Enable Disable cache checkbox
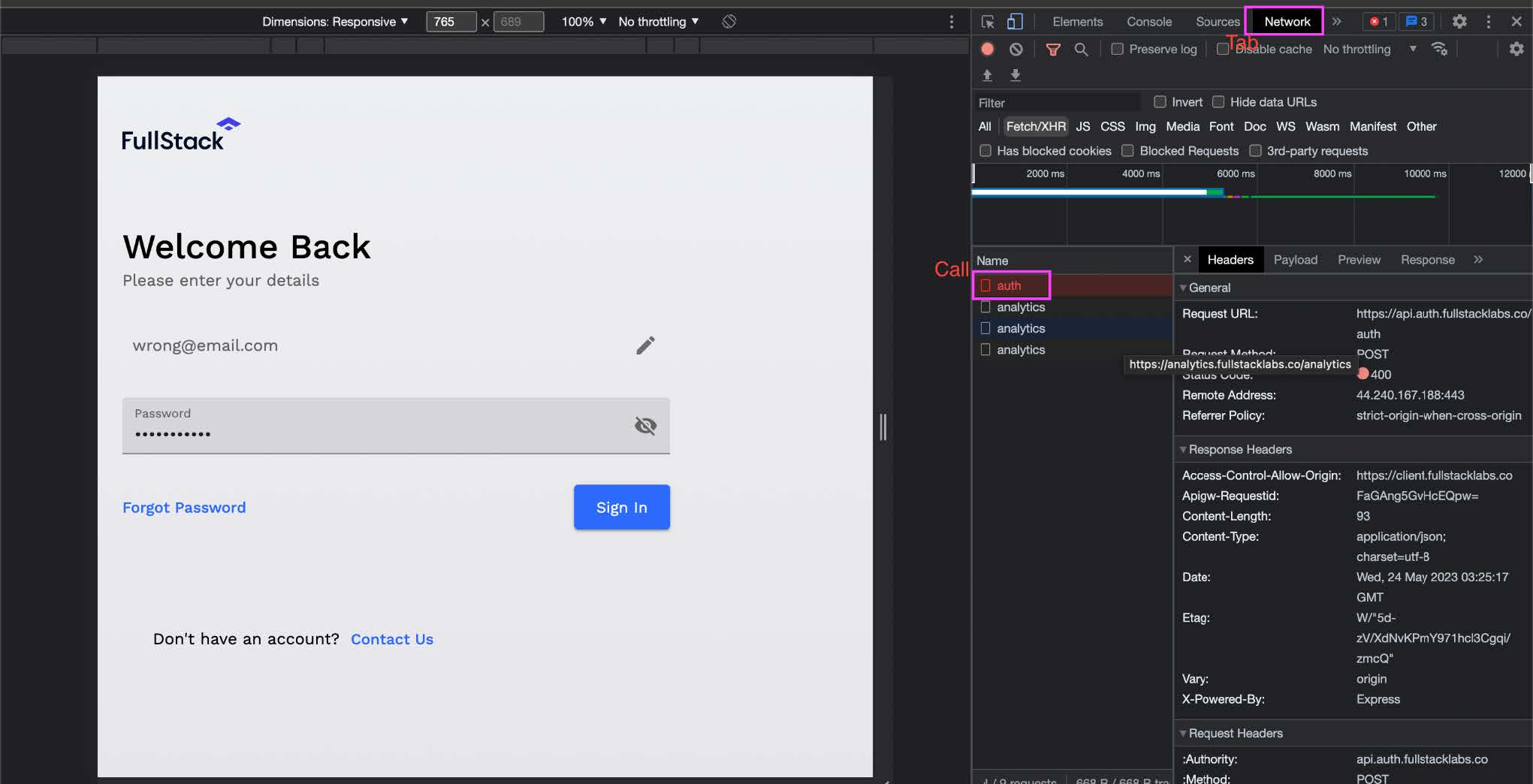Screen dimensions: 1533x784 tap(1222, 49)
